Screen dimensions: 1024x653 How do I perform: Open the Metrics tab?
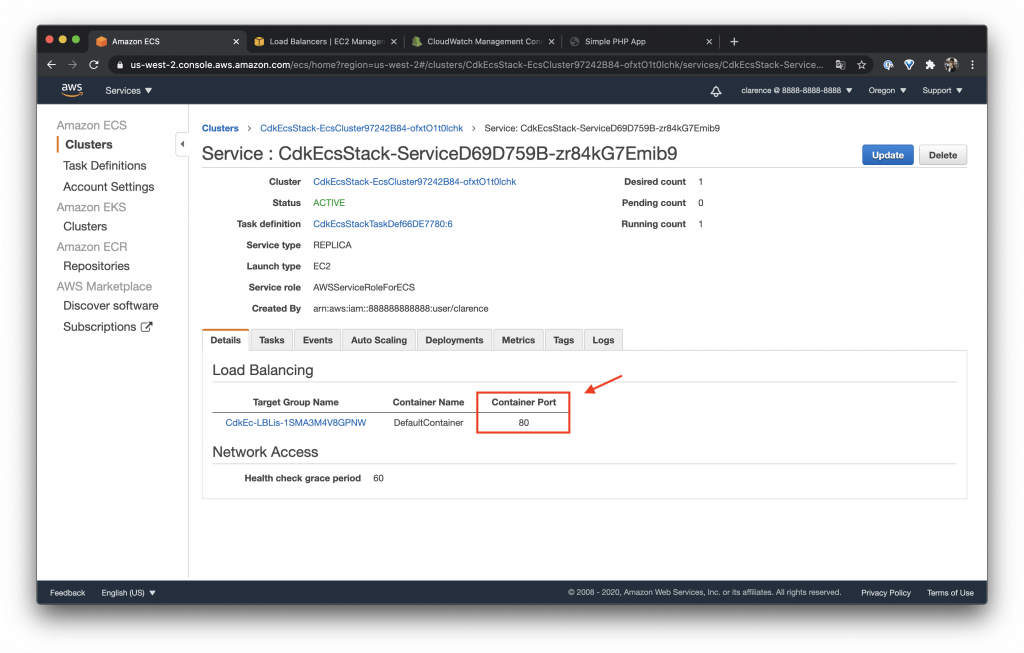[519, 340]
